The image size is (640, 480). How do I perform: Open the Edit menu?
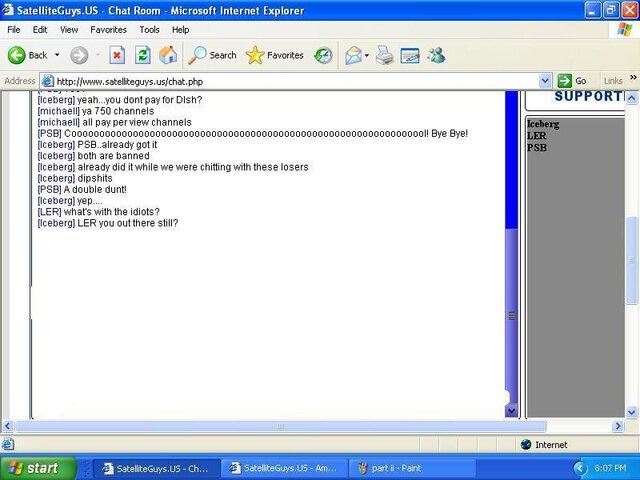click(x=40, y=30)
